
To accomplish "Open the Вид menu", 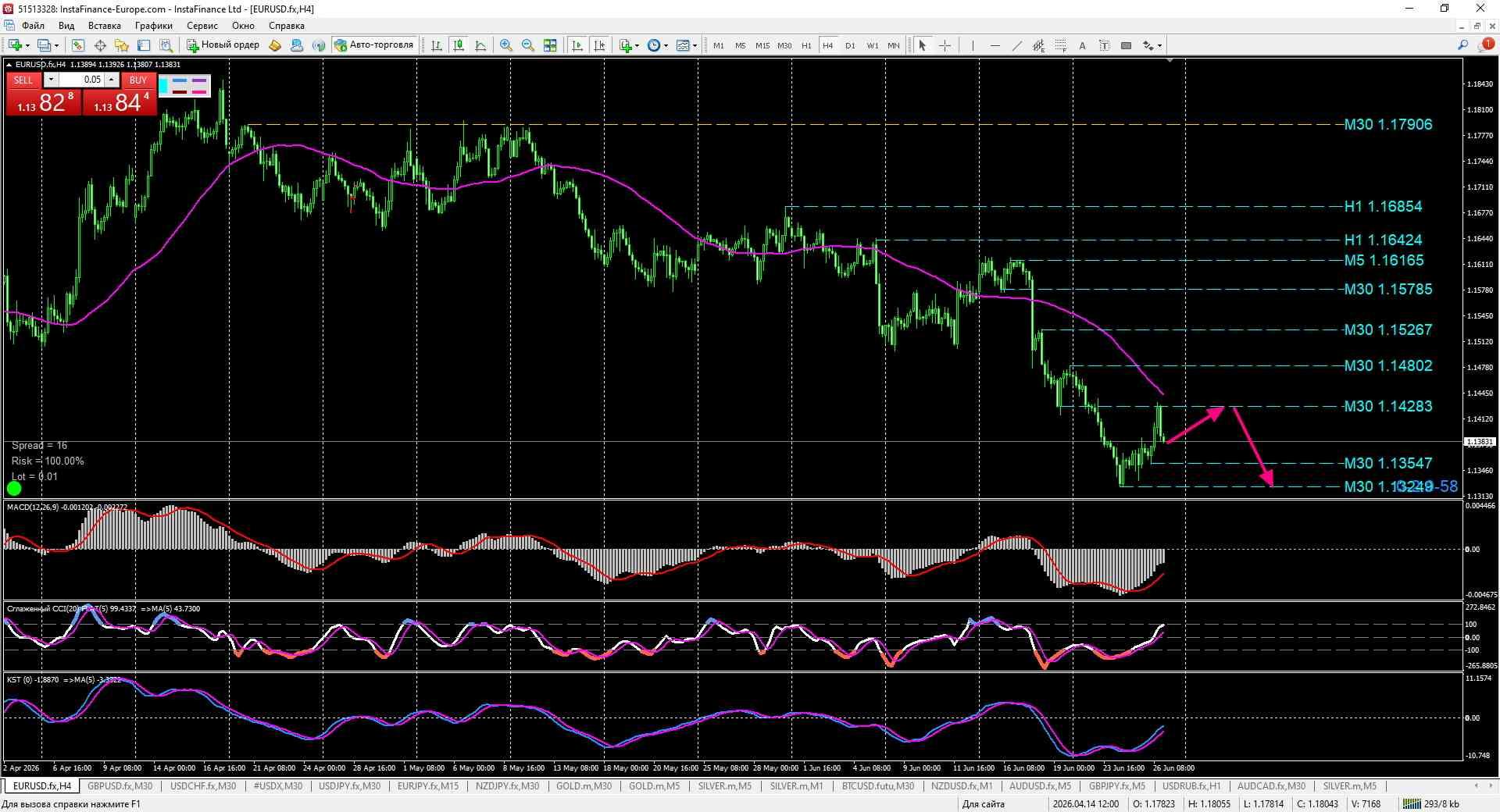I will 66,26.
